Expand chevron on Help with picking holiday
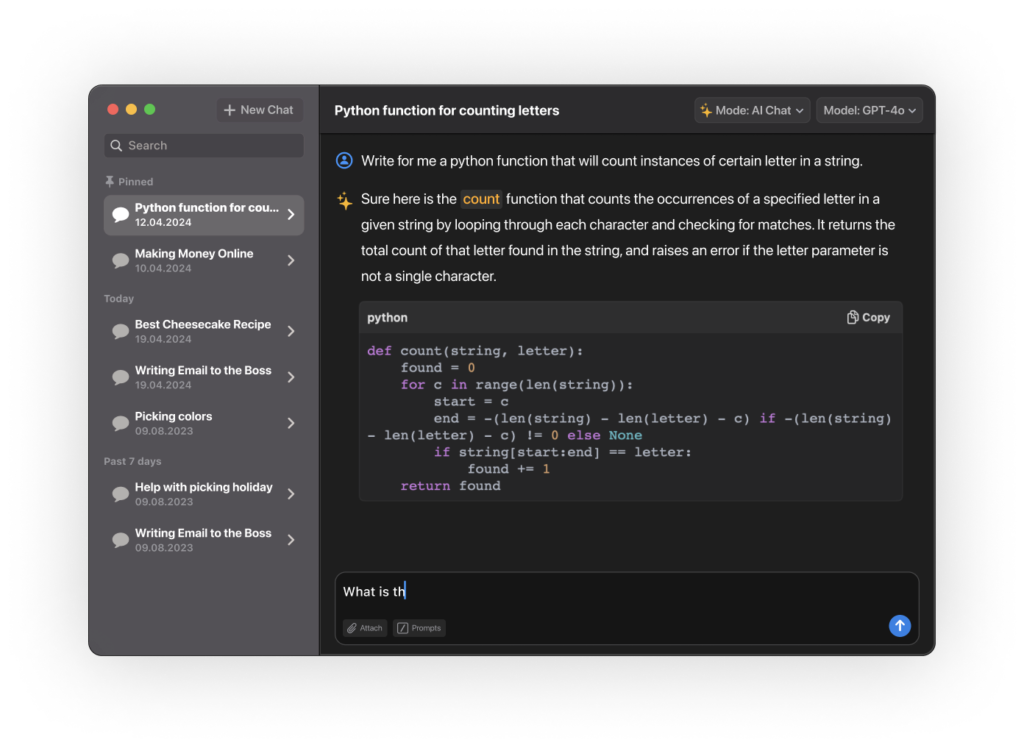This screenshot has width=1024, height=748. tap(291, 494)
